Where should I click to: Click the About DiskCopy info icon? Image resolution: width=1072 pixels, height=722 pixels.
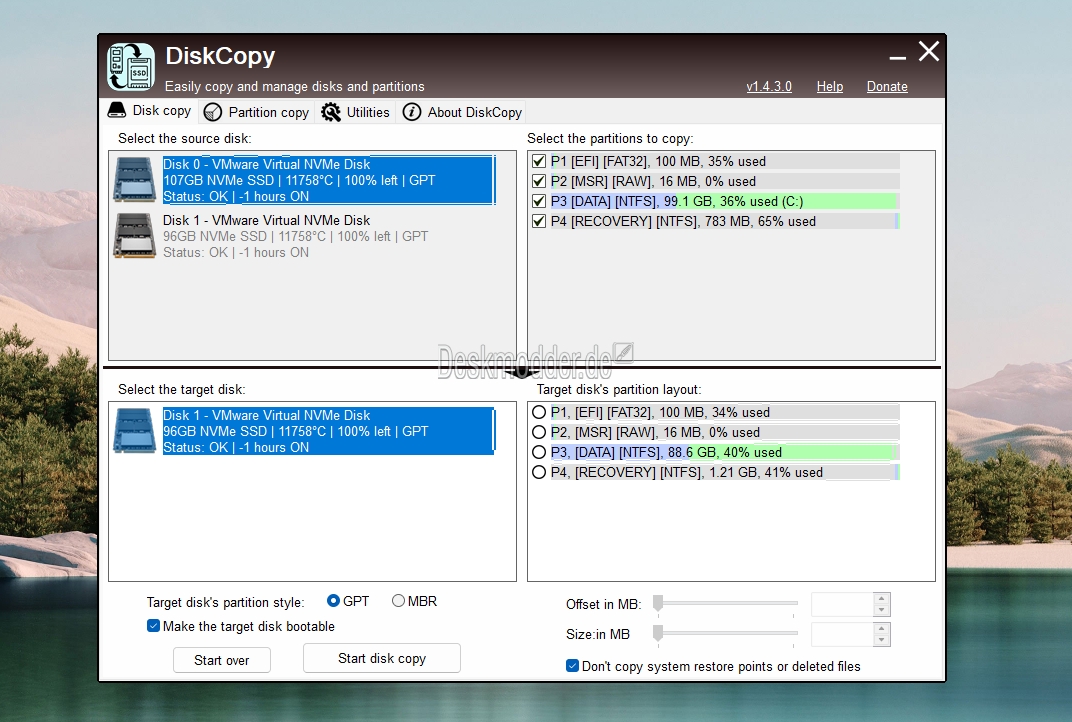tap(412, 112)
